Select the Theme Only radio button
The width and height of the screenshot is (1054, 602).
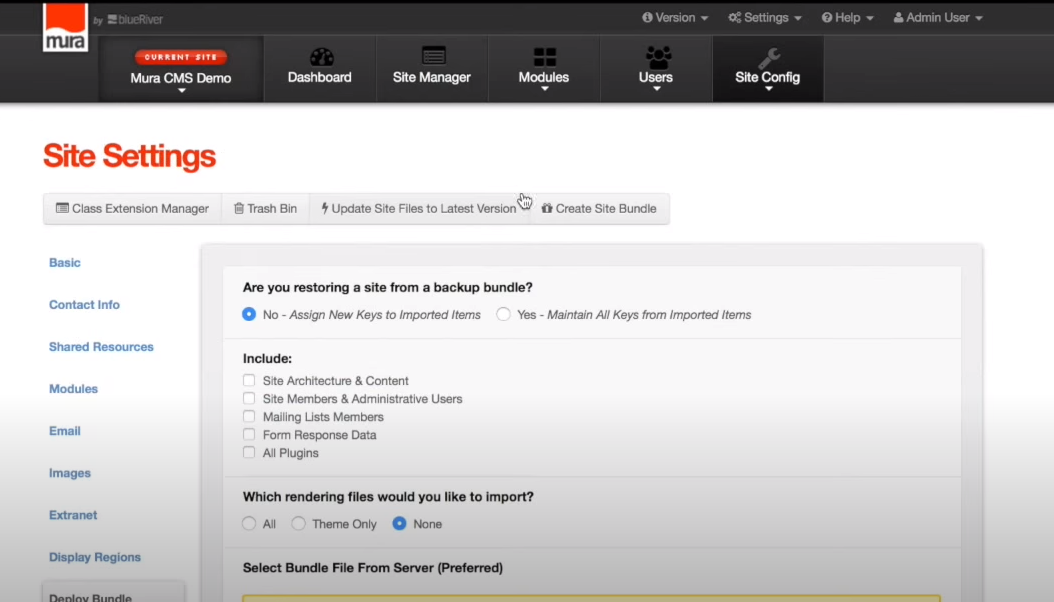(x=298, y=523)
